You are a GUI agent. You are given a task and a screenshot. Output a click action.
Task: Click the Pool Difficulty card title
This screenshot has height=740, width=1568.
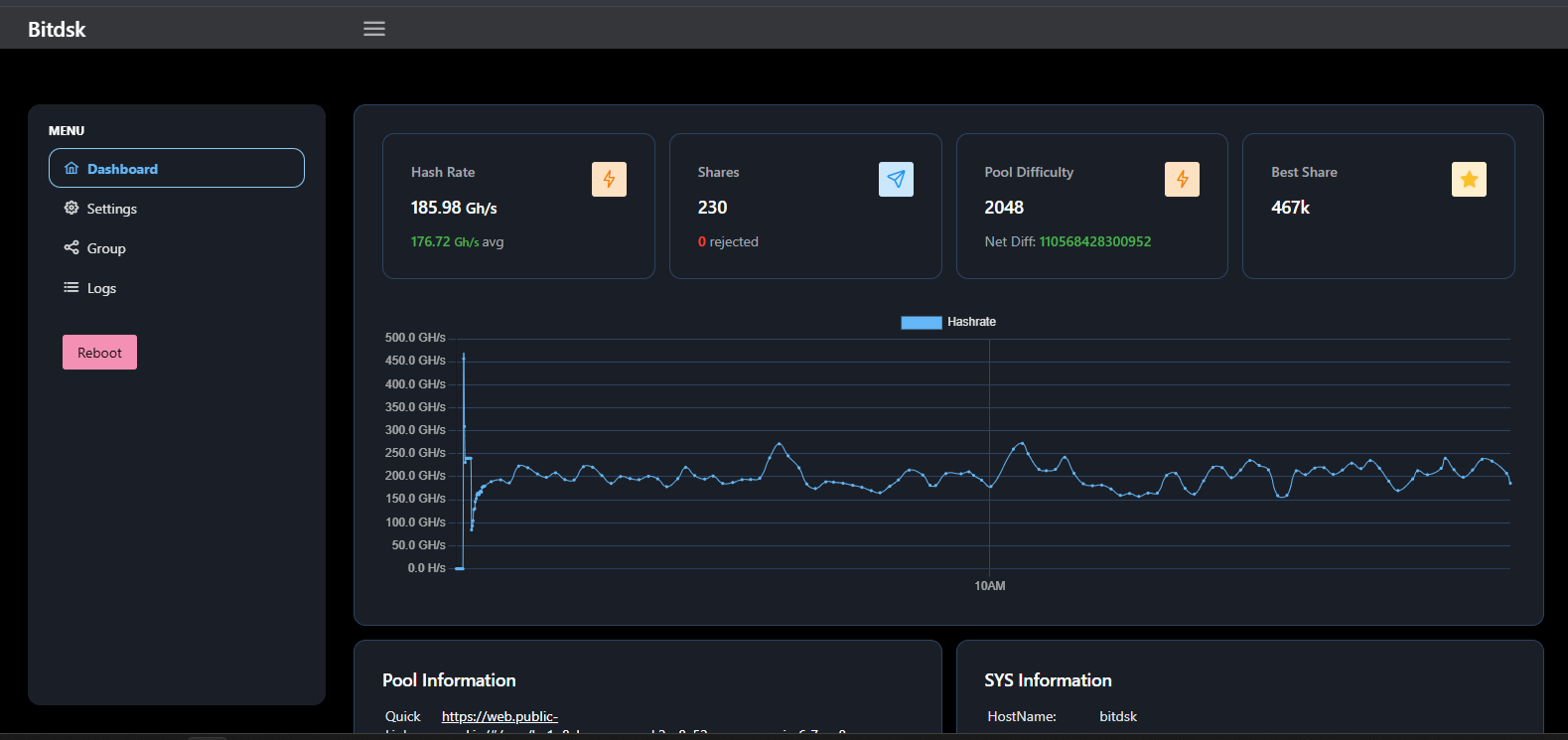1029,172
